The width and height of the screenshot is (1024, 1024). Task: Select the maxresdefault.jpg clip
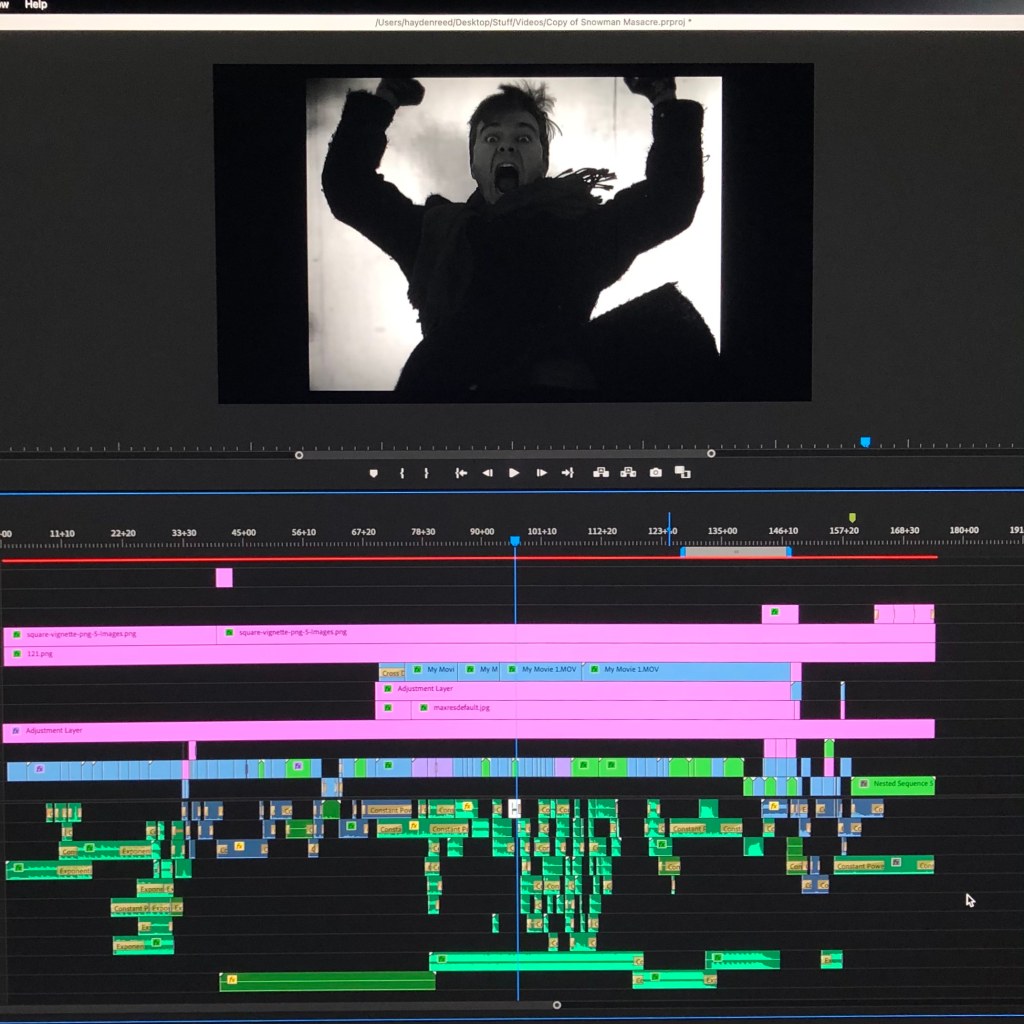[x=600, y=709]
